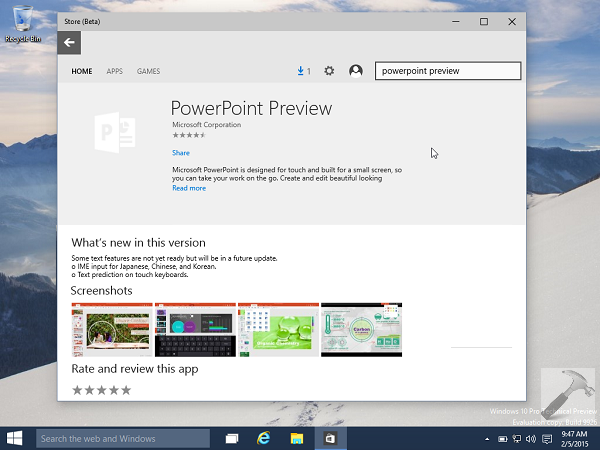Open Recycle Bin on desktop

click(x=20, y=22)
